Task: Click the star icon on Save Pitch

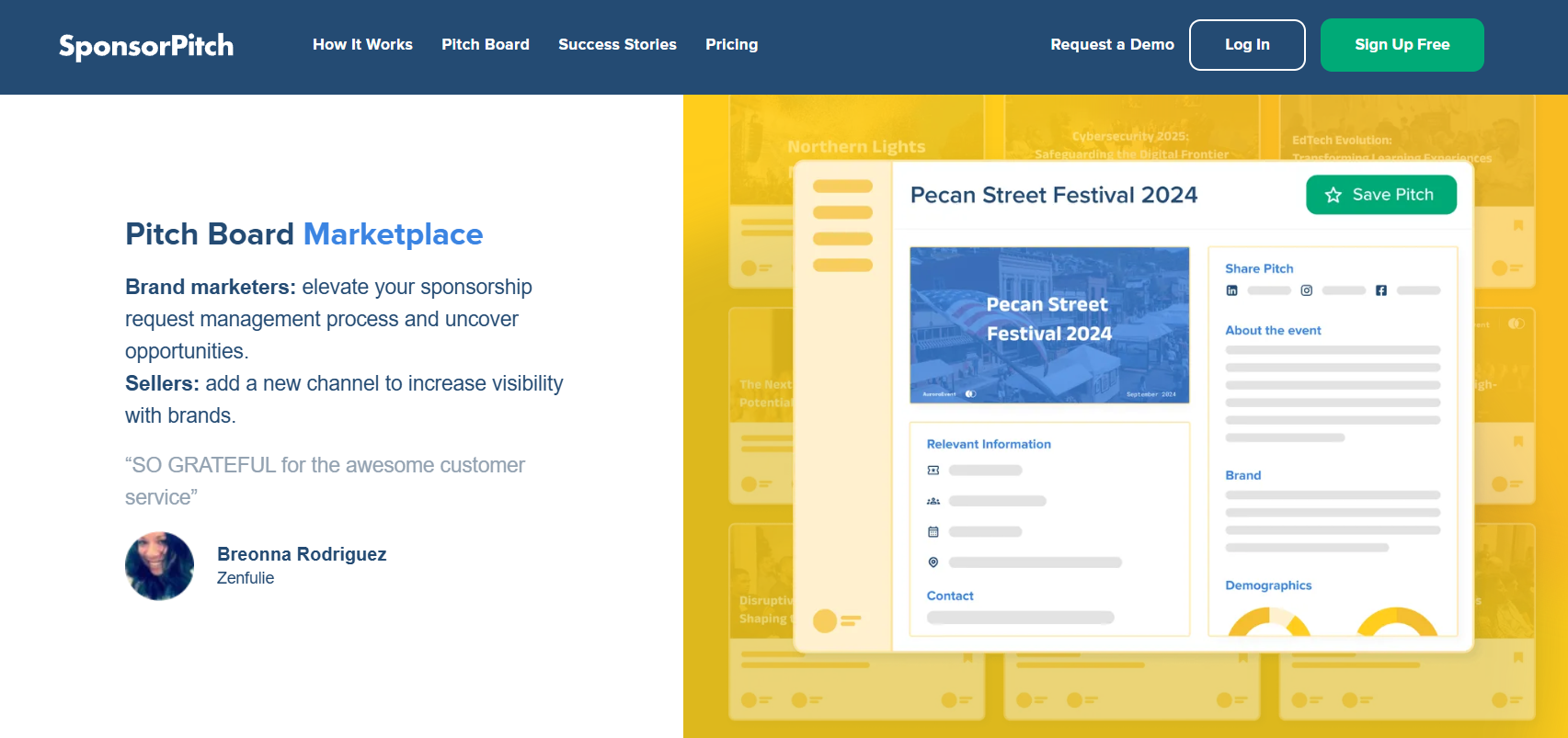Action: [x=1333, y=195]
